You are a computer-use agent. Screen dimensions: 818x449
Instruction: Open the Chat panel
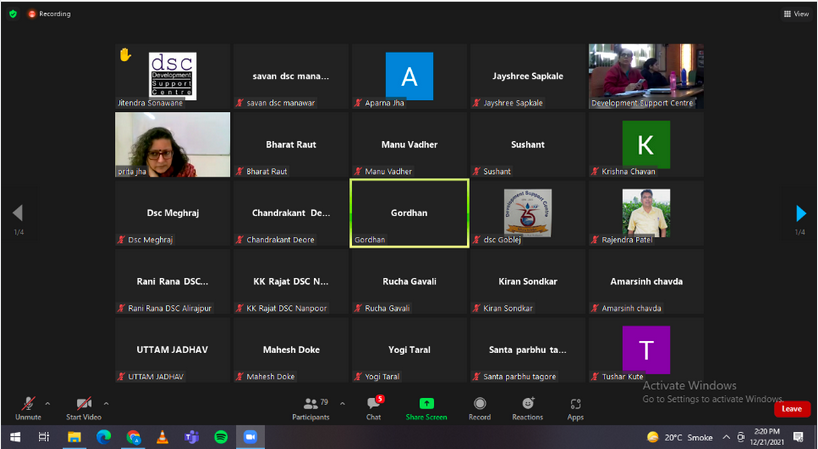click(x=373, y=407)
